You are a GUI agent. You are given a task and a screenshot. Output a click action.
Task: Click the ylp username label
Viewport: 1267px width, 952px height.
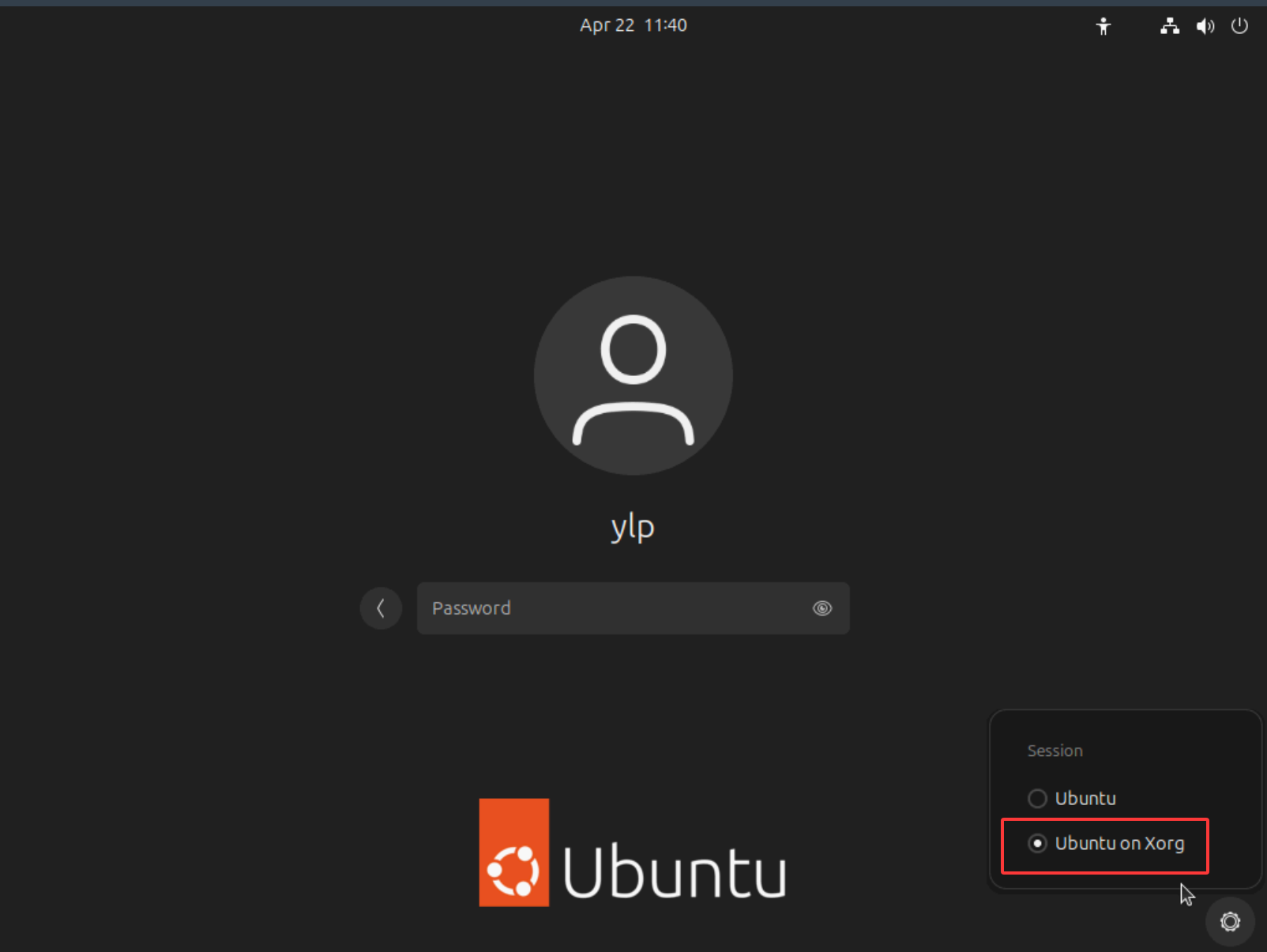(633, 527)
